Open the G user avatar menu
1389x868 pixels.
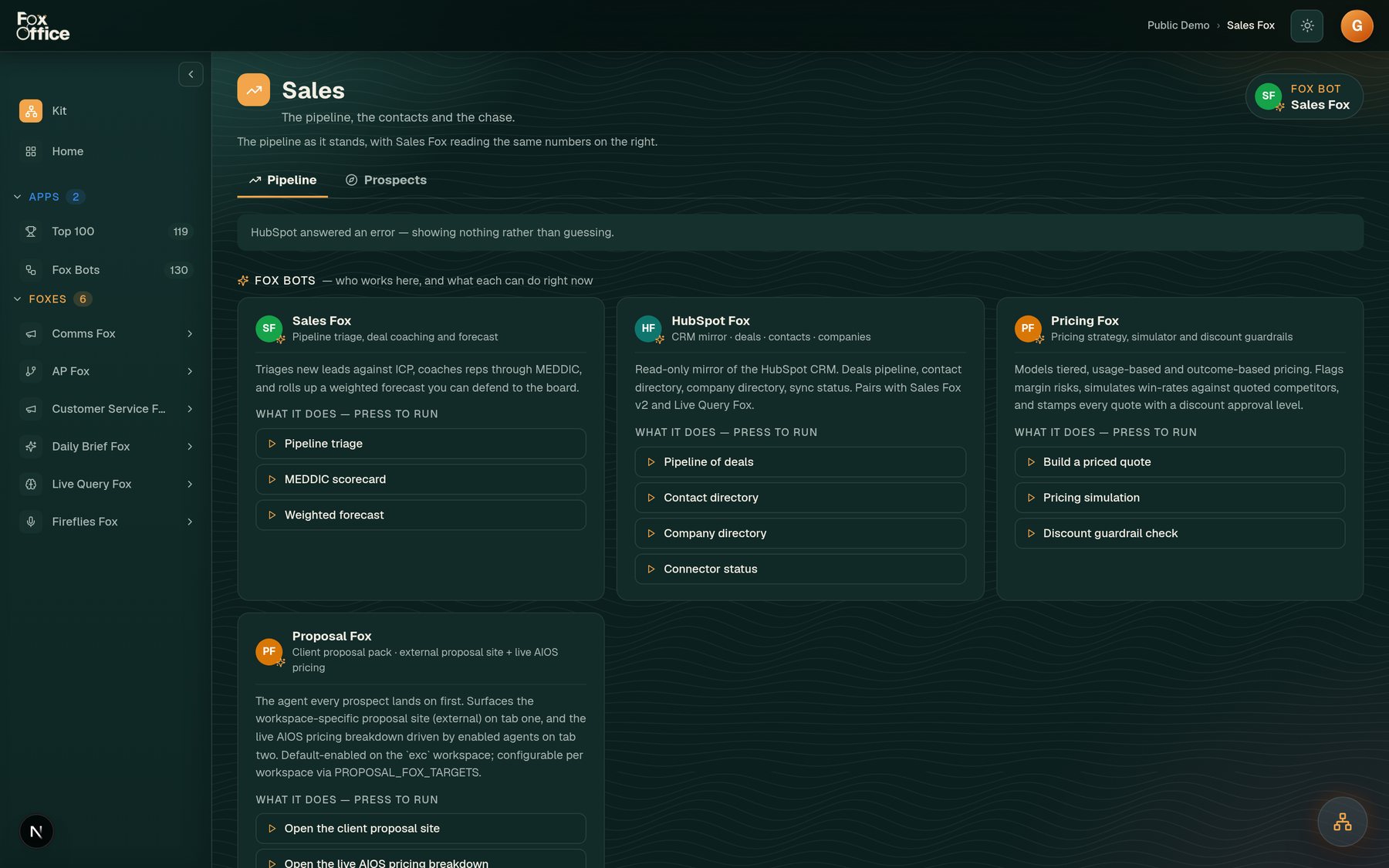point(1357,25)
